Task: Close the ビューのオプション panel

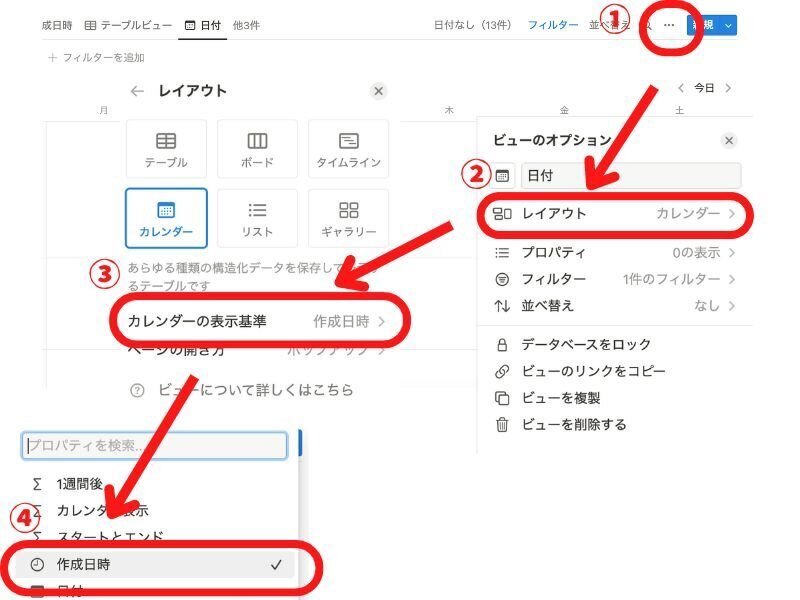Action: point(729,140)
